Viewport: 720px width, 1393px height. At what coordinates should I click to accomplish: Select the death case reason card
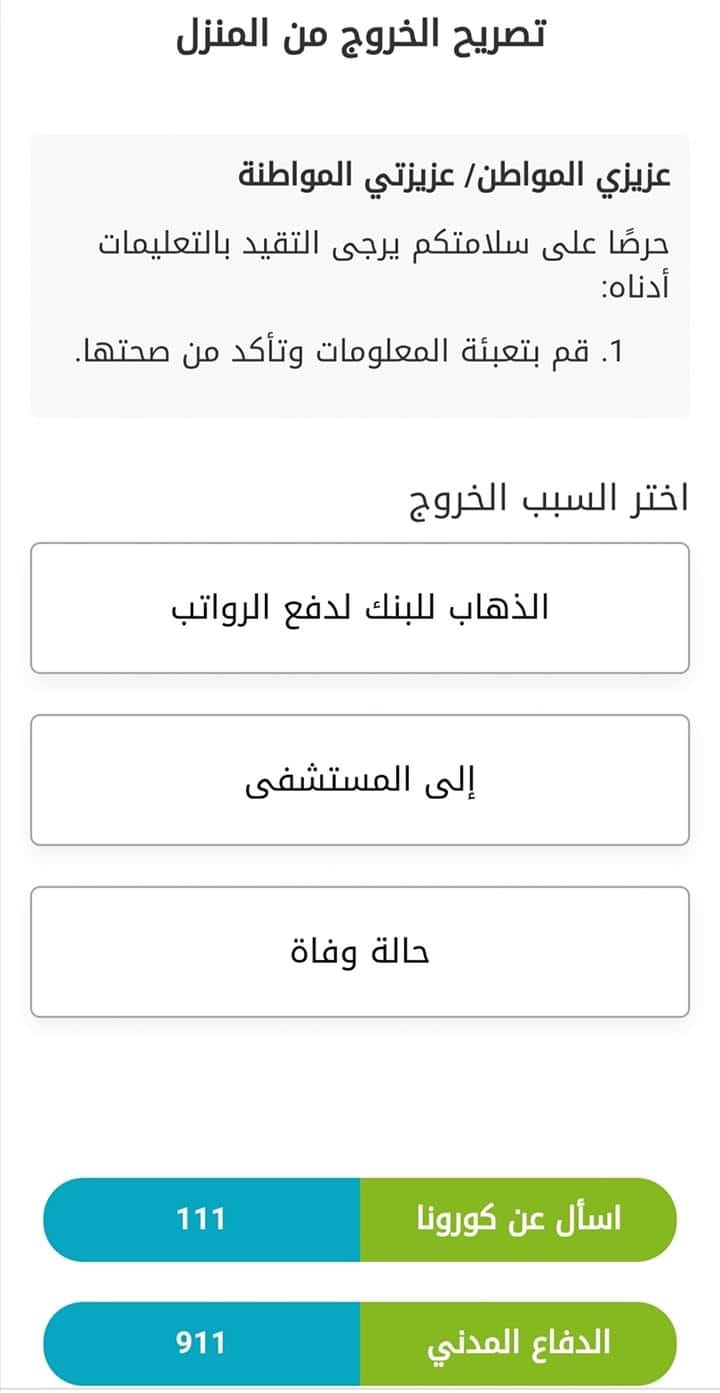[x=360, y=952]
